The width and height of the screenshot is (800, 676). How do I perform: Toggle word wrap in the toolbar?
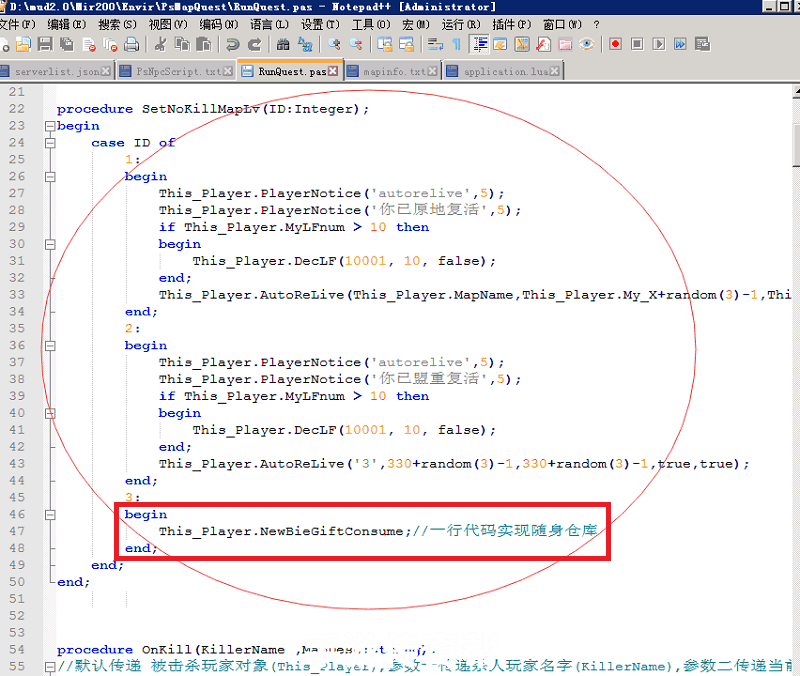(435, 45)
